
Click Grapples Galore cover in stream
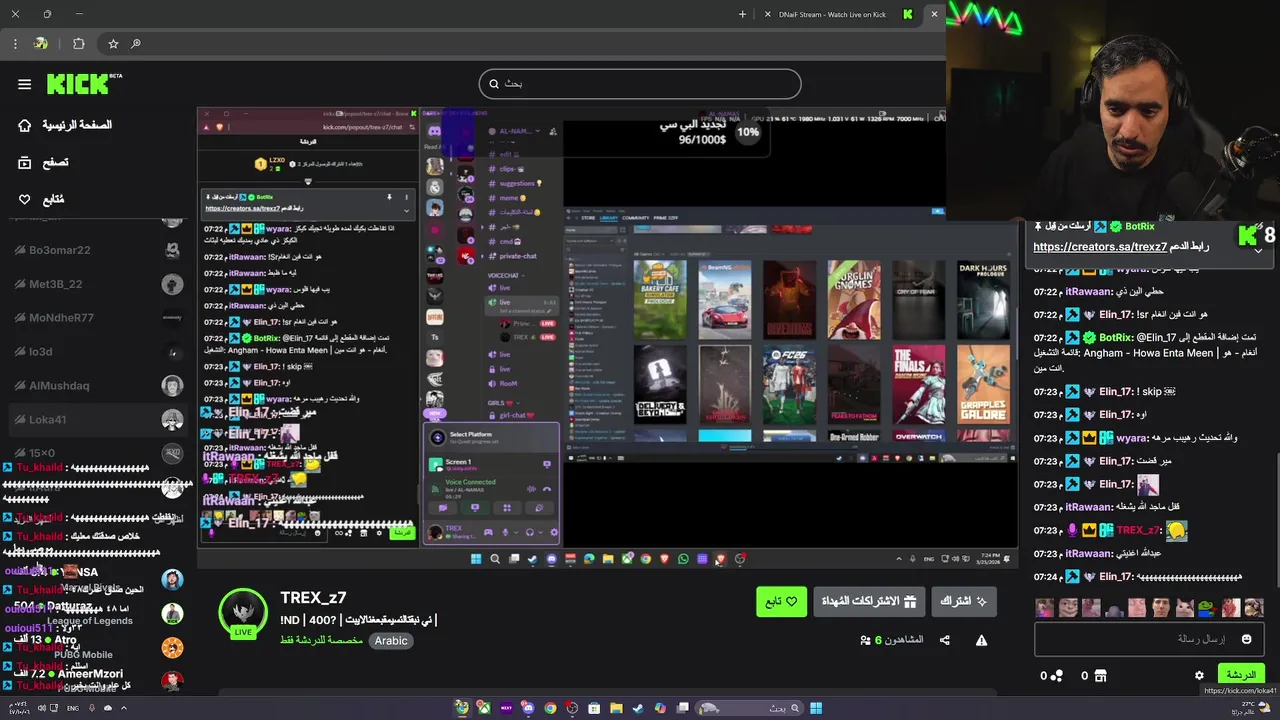983,385
